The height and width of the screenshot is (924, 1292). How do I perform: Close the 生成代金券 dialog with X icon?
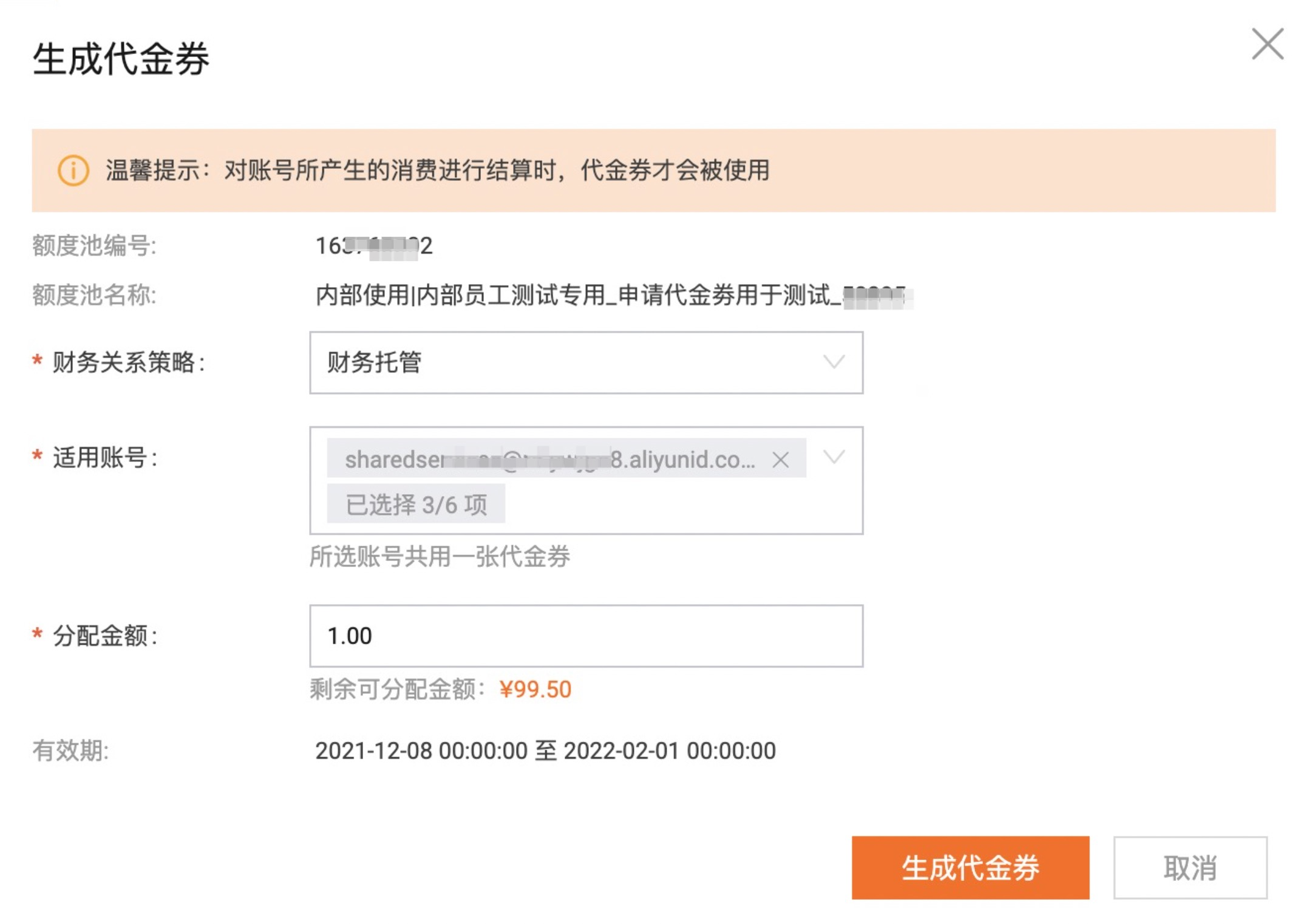click(1267, 45)
